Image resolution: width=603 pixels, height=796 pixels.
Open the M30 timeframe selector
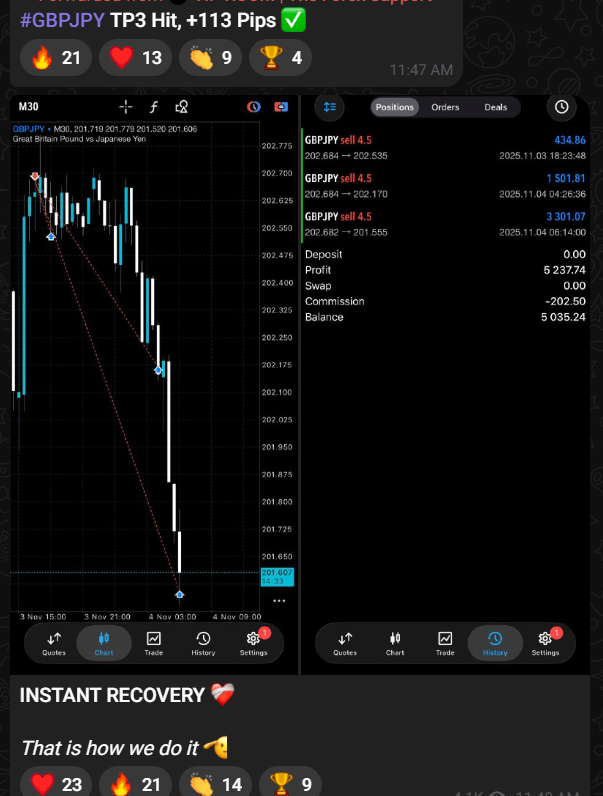28,107
